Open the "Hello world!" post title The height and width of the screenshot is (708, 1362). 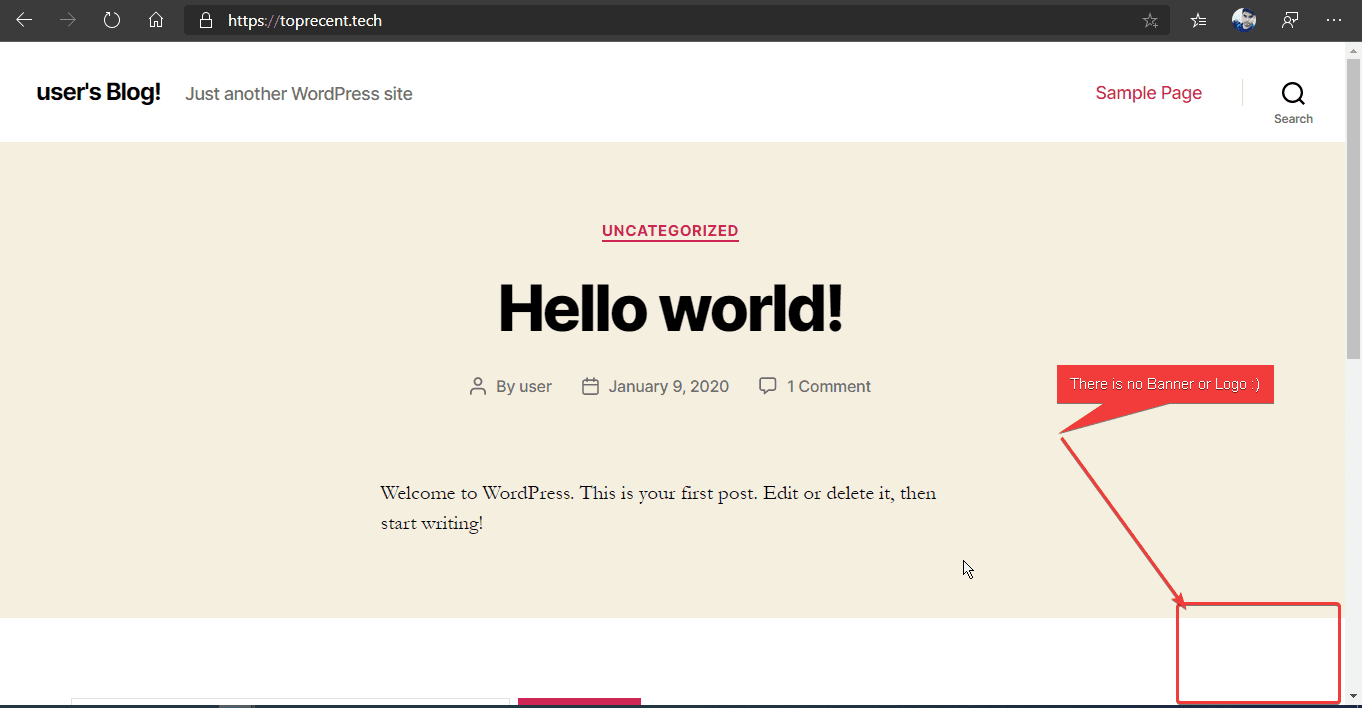click(x=670, y=307)
